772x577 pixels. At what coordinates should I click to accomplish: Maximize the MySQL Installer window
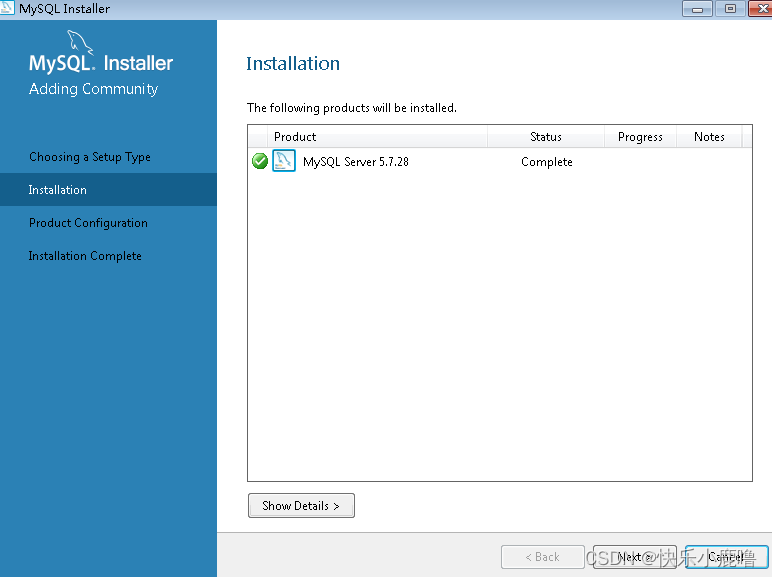tap(731, 9)
